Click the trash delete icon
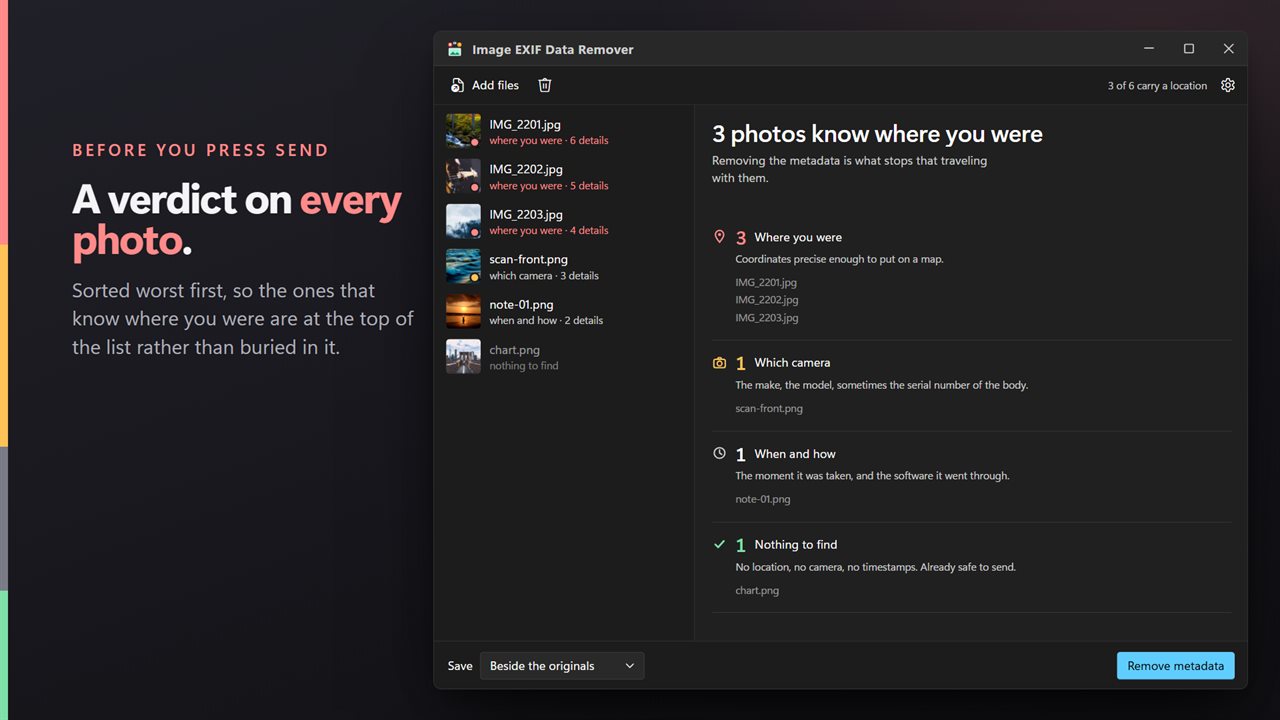The height and width of the screenshot is (720, 1280). [x=545, y=85]
